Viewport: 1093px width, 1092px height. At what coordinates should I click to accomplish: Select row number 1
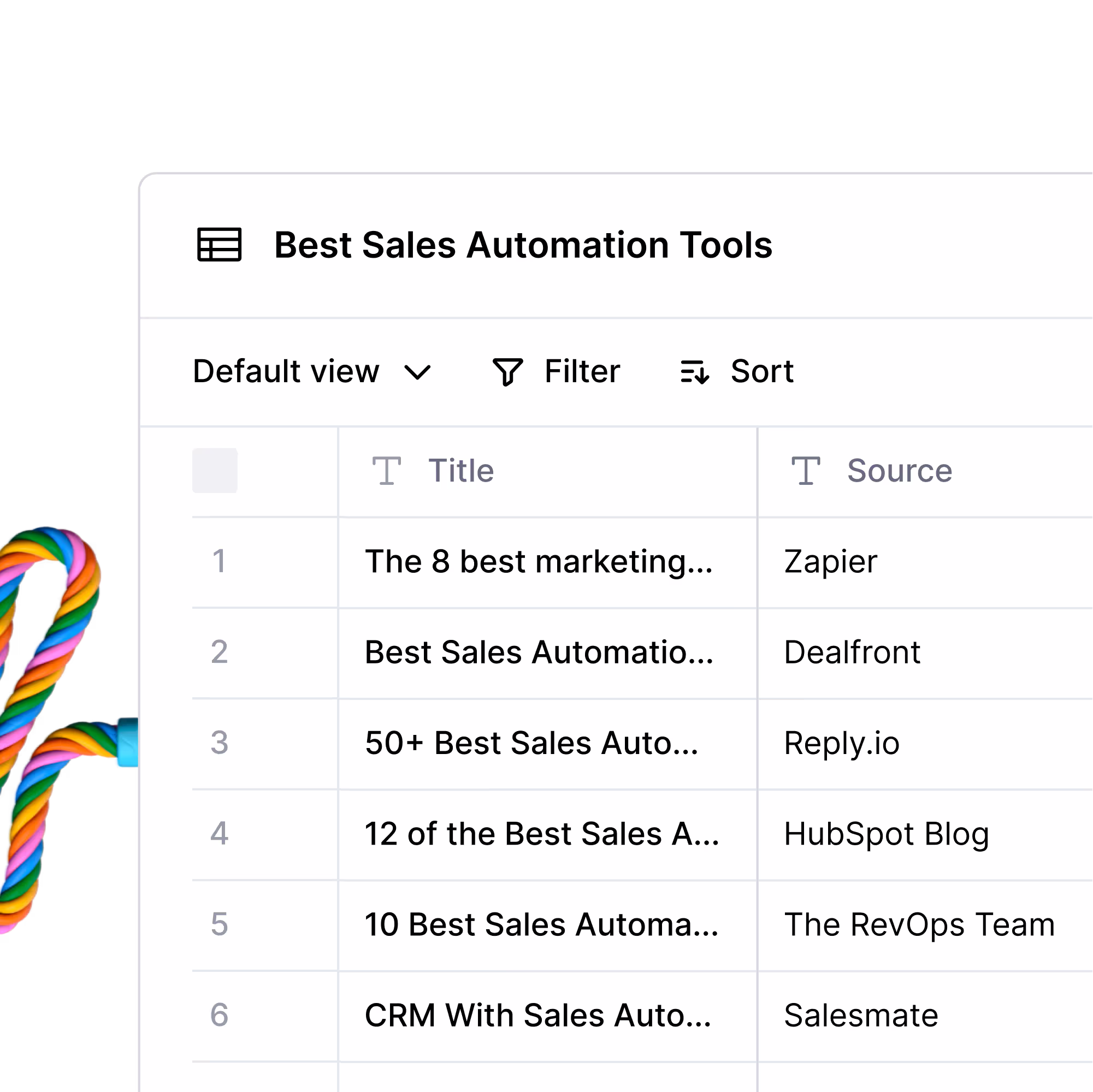coord(219,561)
